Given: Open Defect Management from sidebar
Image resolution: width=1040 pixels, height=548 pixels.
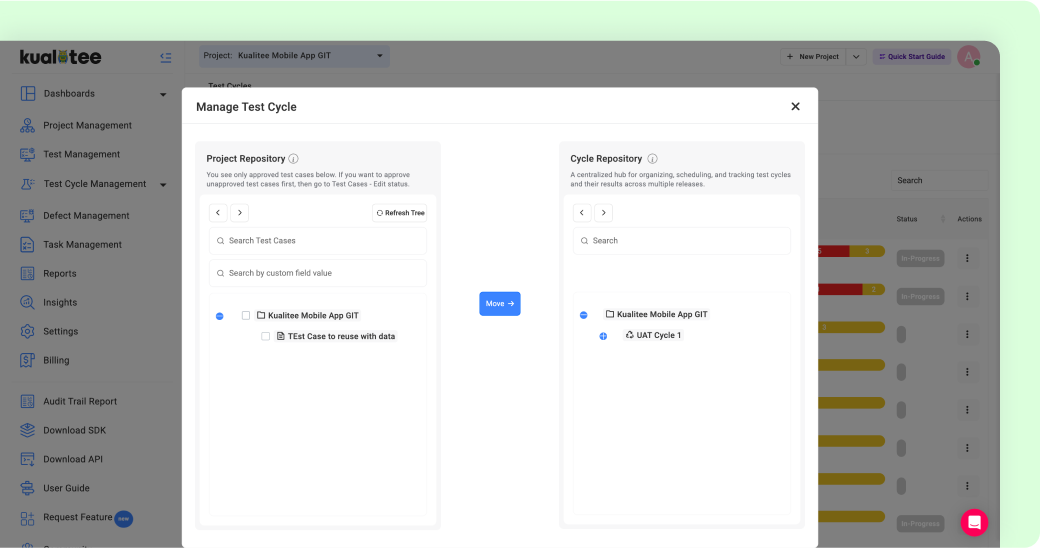Looking at the screenshot, I should [x=86, y=216].
